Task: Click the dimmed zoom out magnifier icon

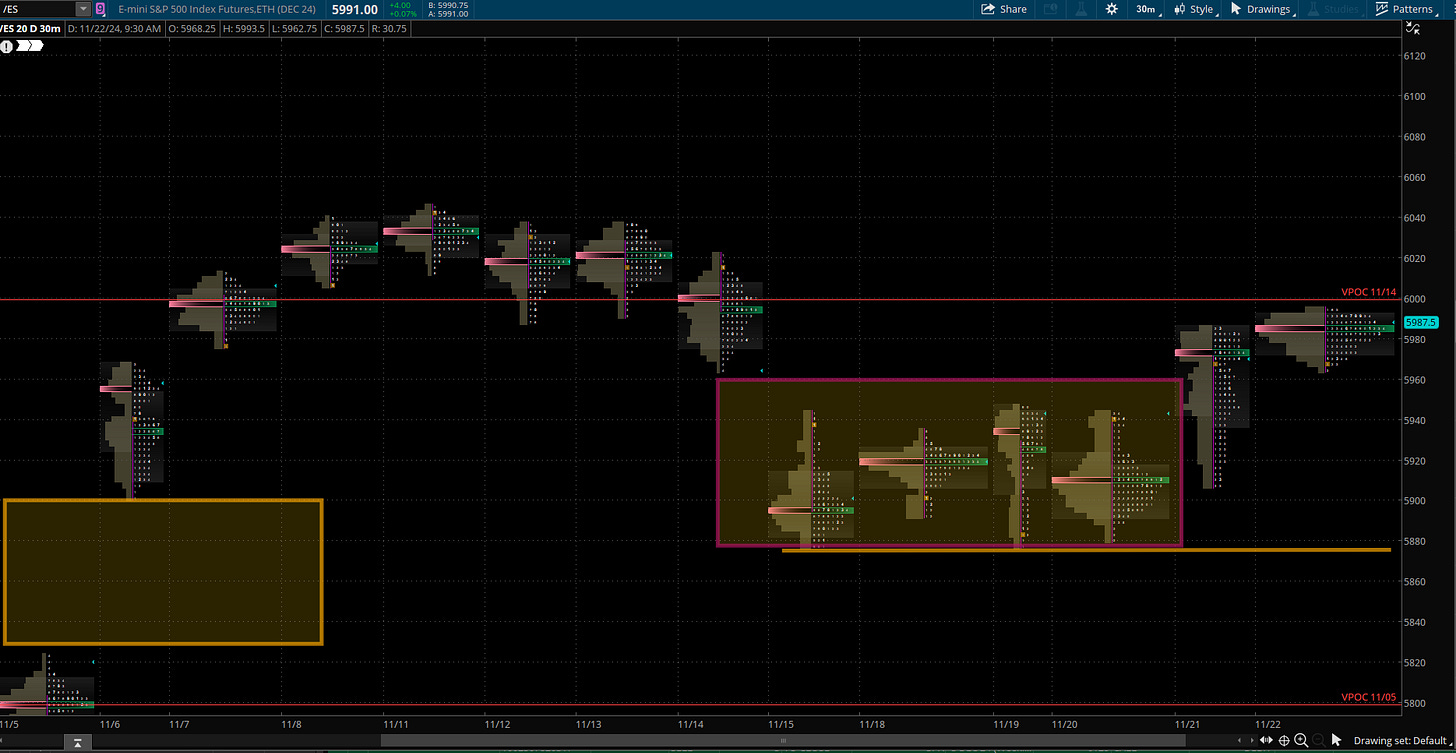Action: coord(1318,741)
